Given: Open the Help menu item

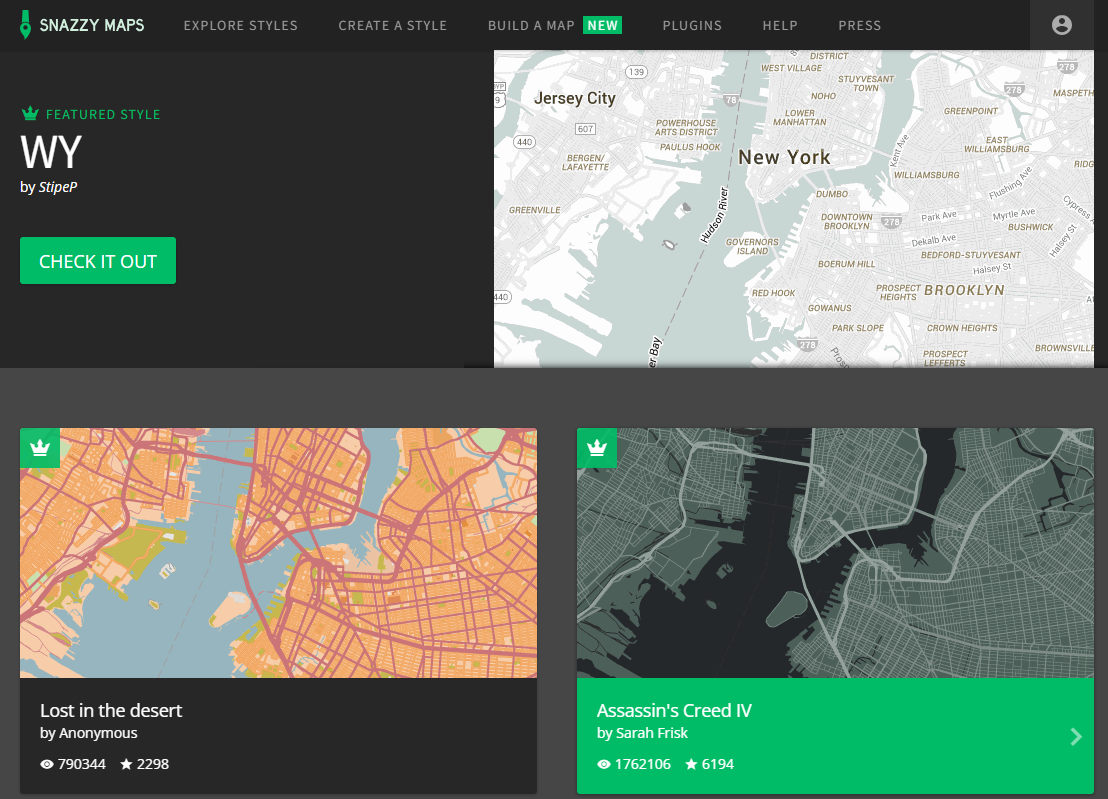Looking at the screenshot, I should point(779,25).
